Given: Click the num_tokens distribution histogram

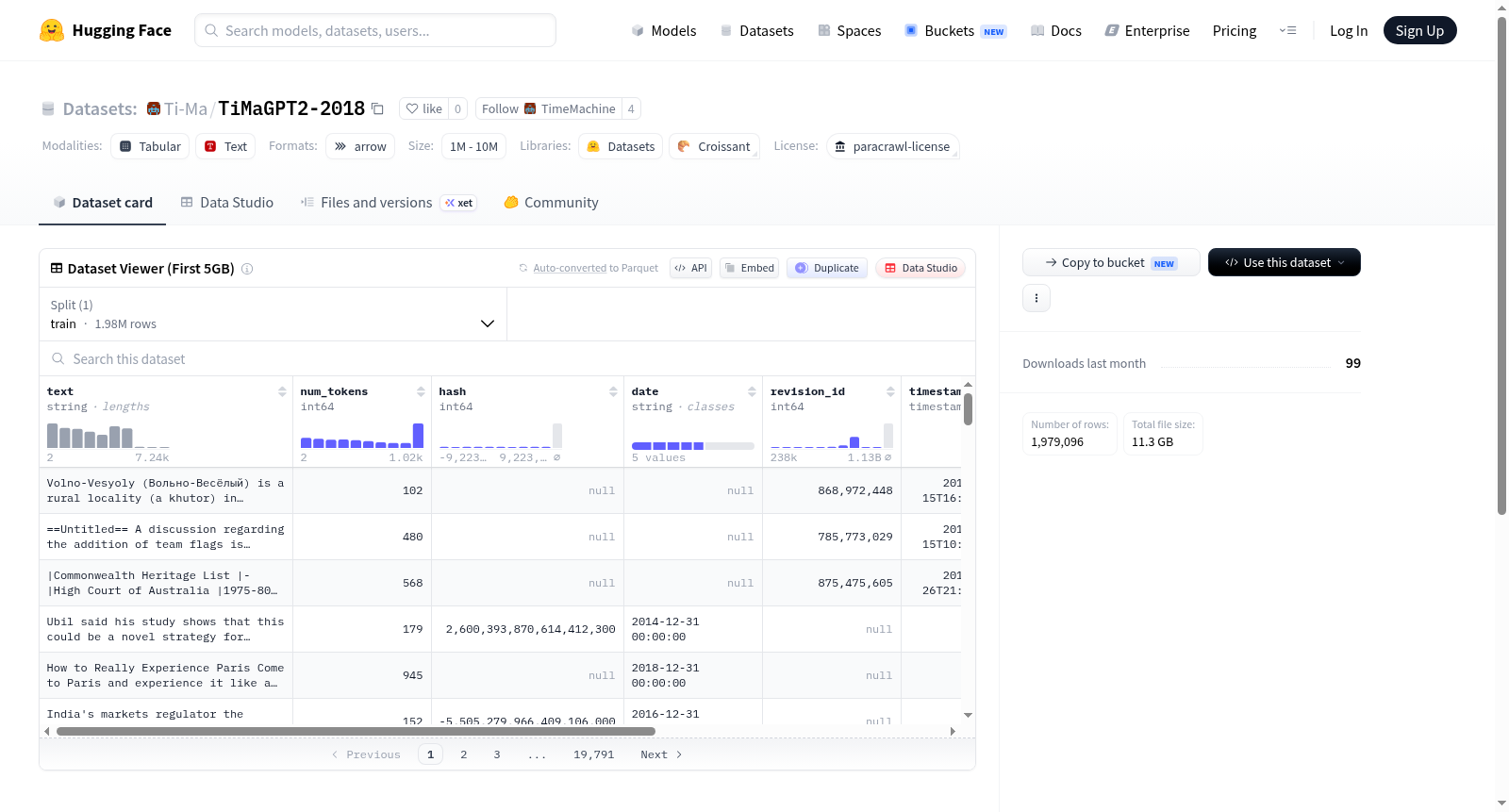Looking at the screenshot, I should 362,436.
